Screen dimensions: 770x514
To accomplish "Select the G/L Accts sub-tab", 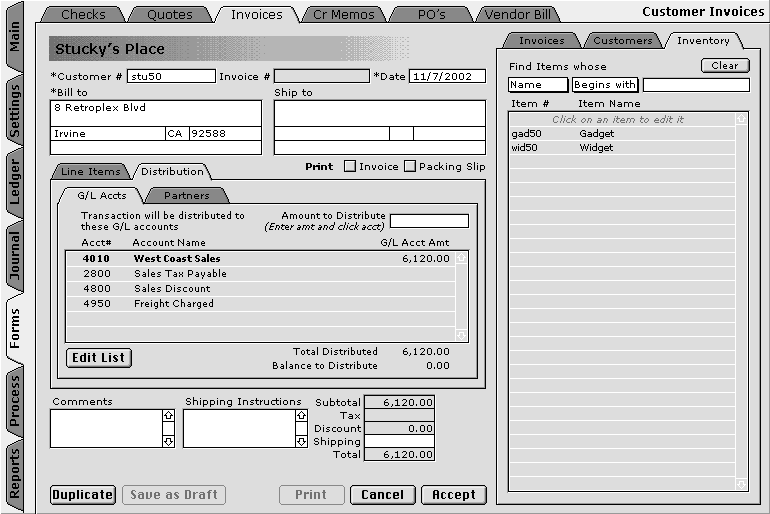I will tap(102, 195).
